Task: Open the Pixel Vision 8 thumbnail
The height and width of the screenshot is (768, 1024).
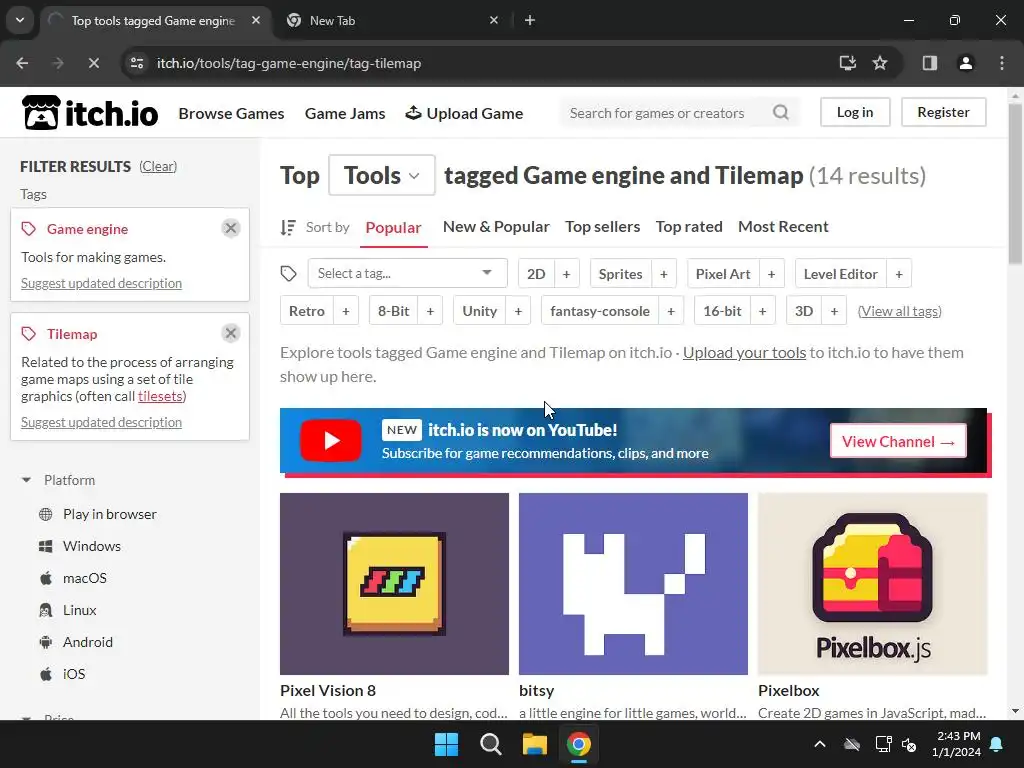Action: tap(394, 583)
